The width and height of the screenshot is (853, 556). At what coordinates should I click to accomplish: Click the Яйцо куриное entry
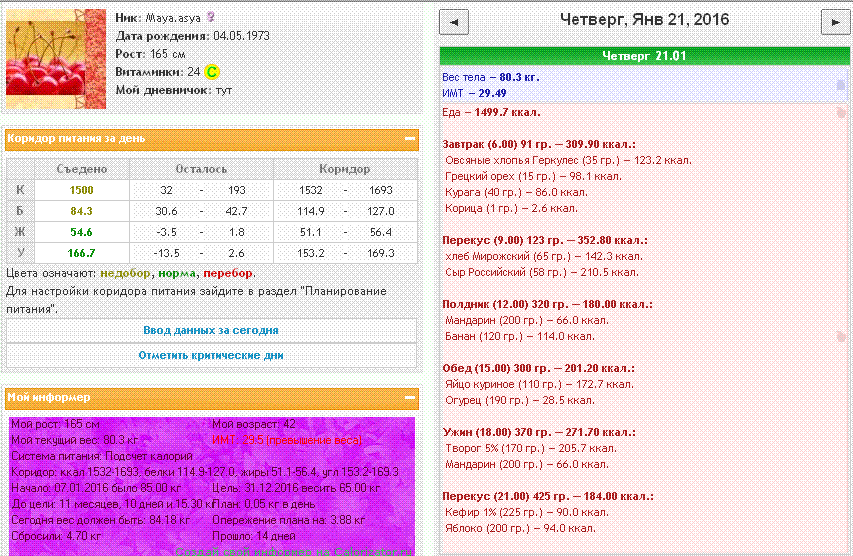(540, 384)
